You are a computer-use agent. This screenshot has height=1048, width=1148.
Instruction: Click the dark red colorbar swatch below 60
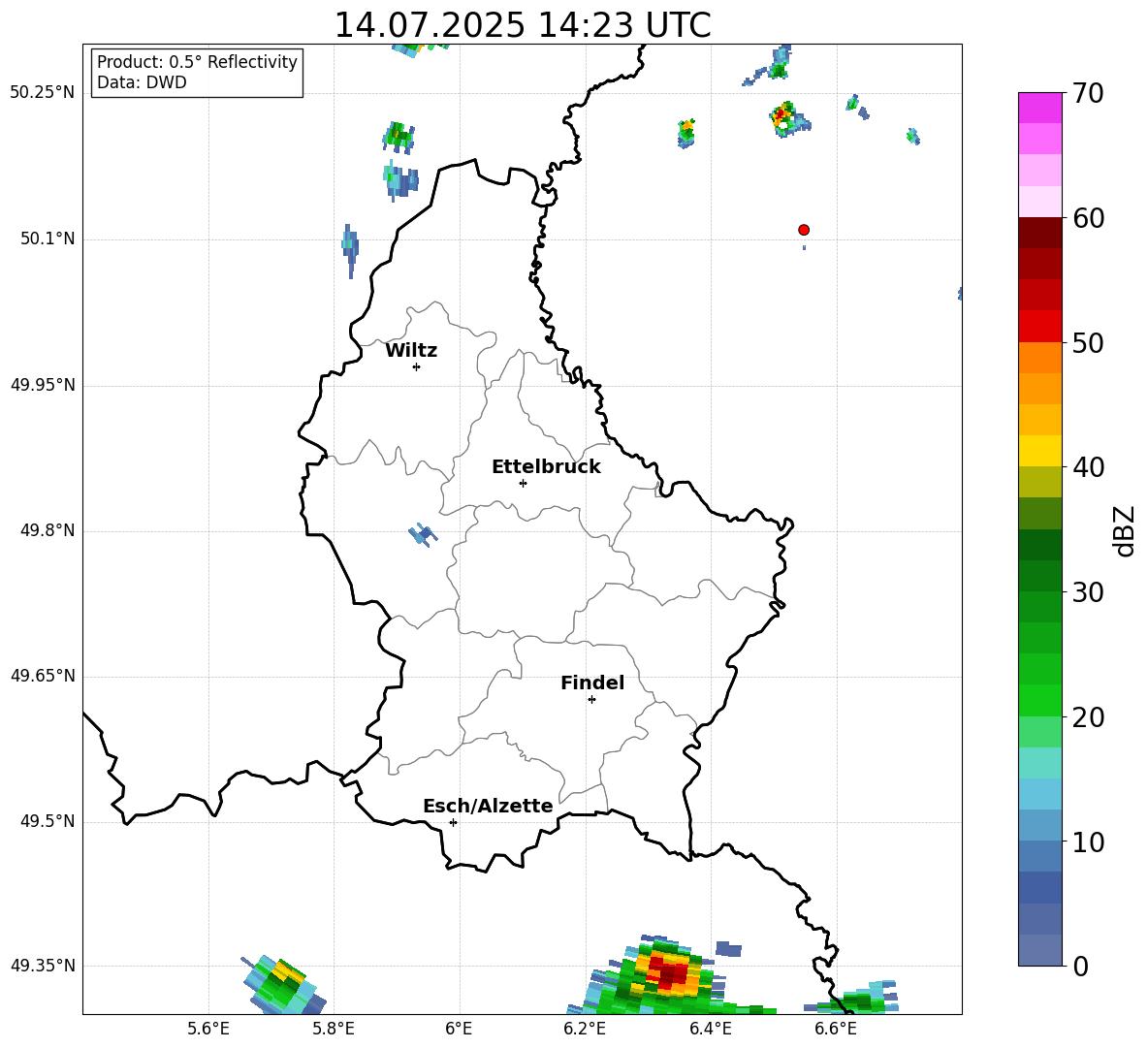(1039, 233)
